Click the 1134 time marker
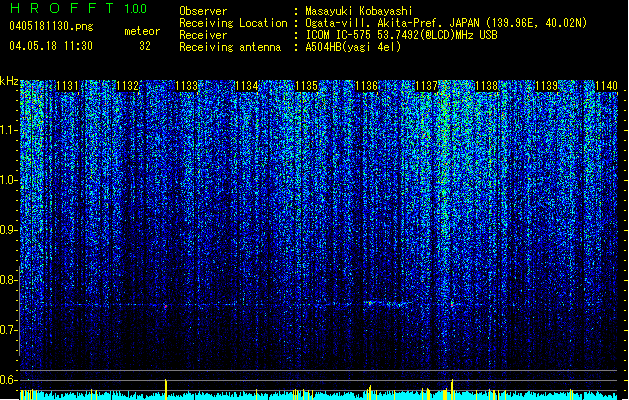629x400 pixels. click(246, 85)
